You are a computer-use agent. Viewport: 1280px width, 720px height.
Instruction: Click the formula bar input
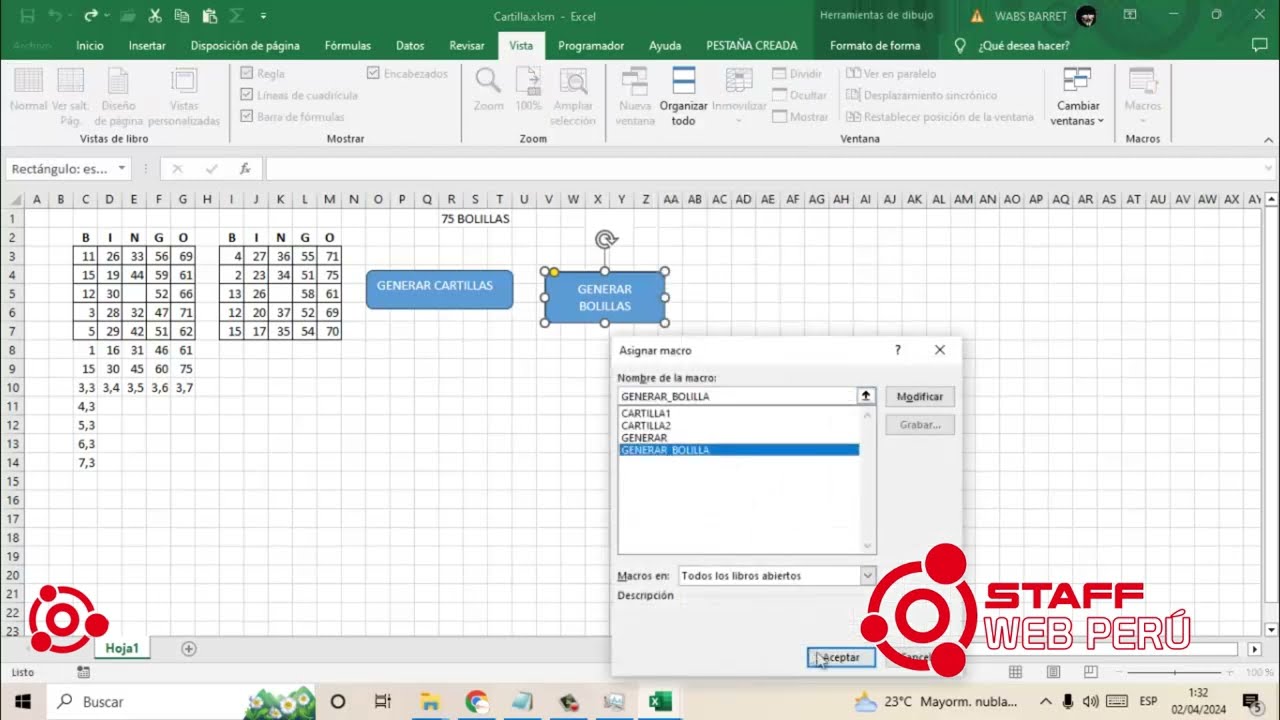tap(766, 169)
